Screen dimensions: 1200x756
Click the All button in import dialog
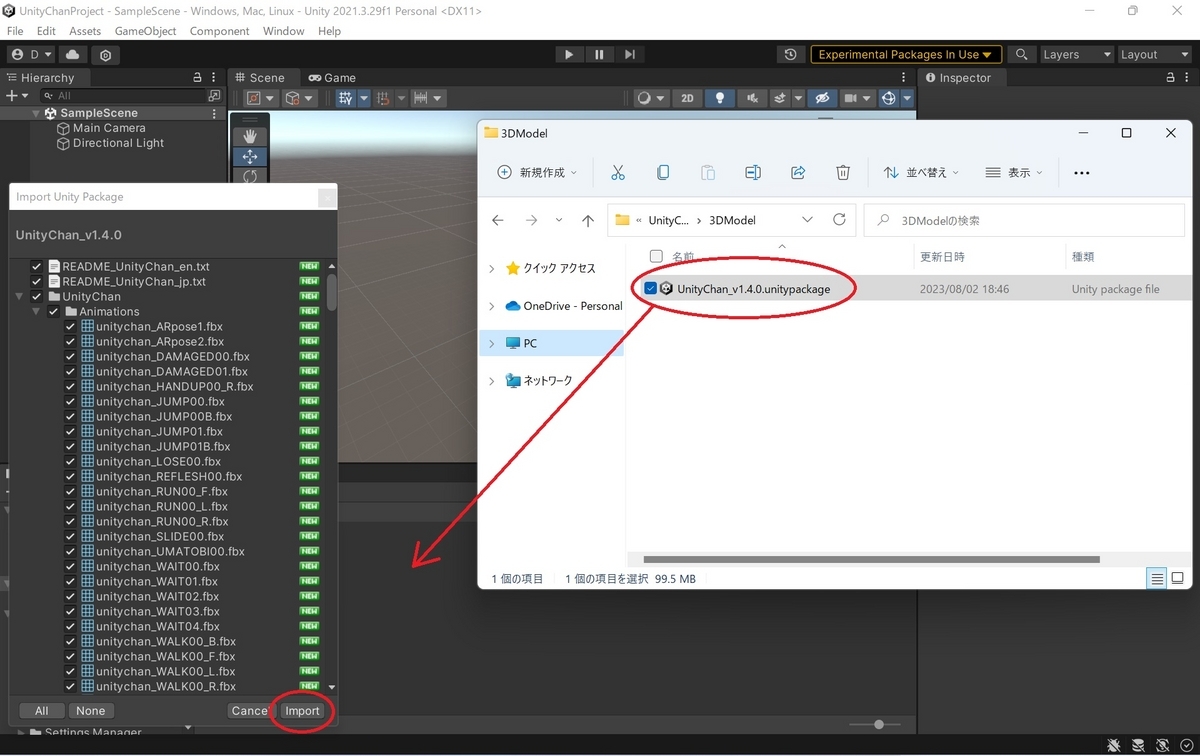coord(41,711)
